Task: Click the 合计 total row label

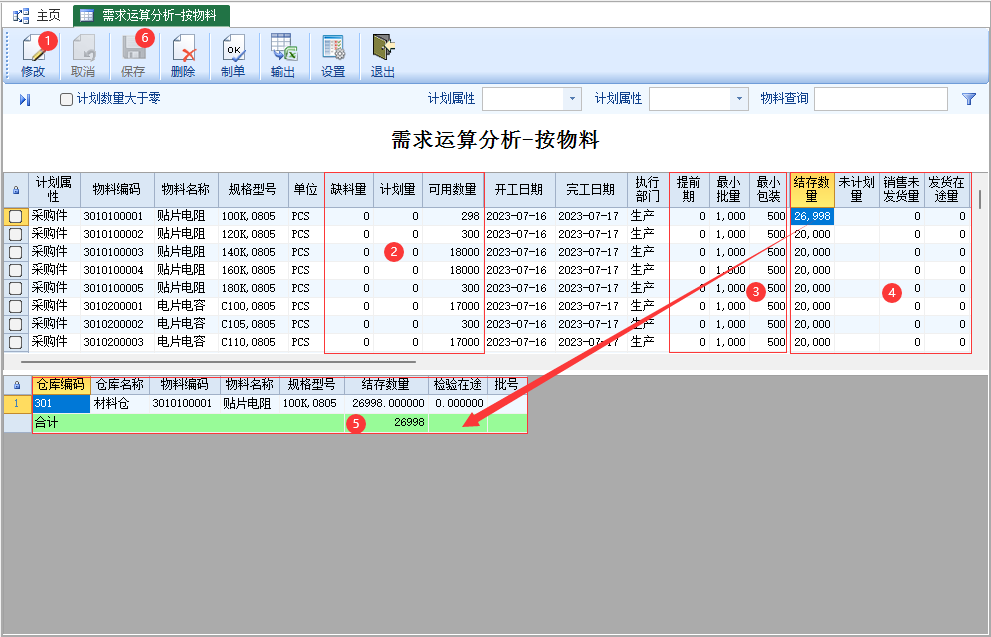Action: [x=46, y=422]
